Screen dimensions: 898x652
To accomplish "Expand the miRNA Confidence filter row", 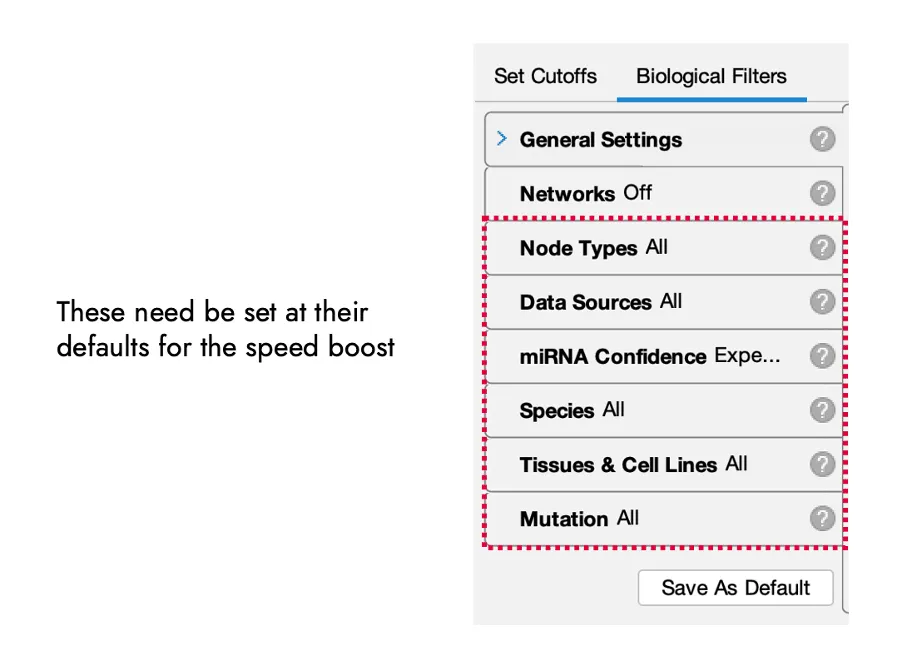I will pos(650,356).
